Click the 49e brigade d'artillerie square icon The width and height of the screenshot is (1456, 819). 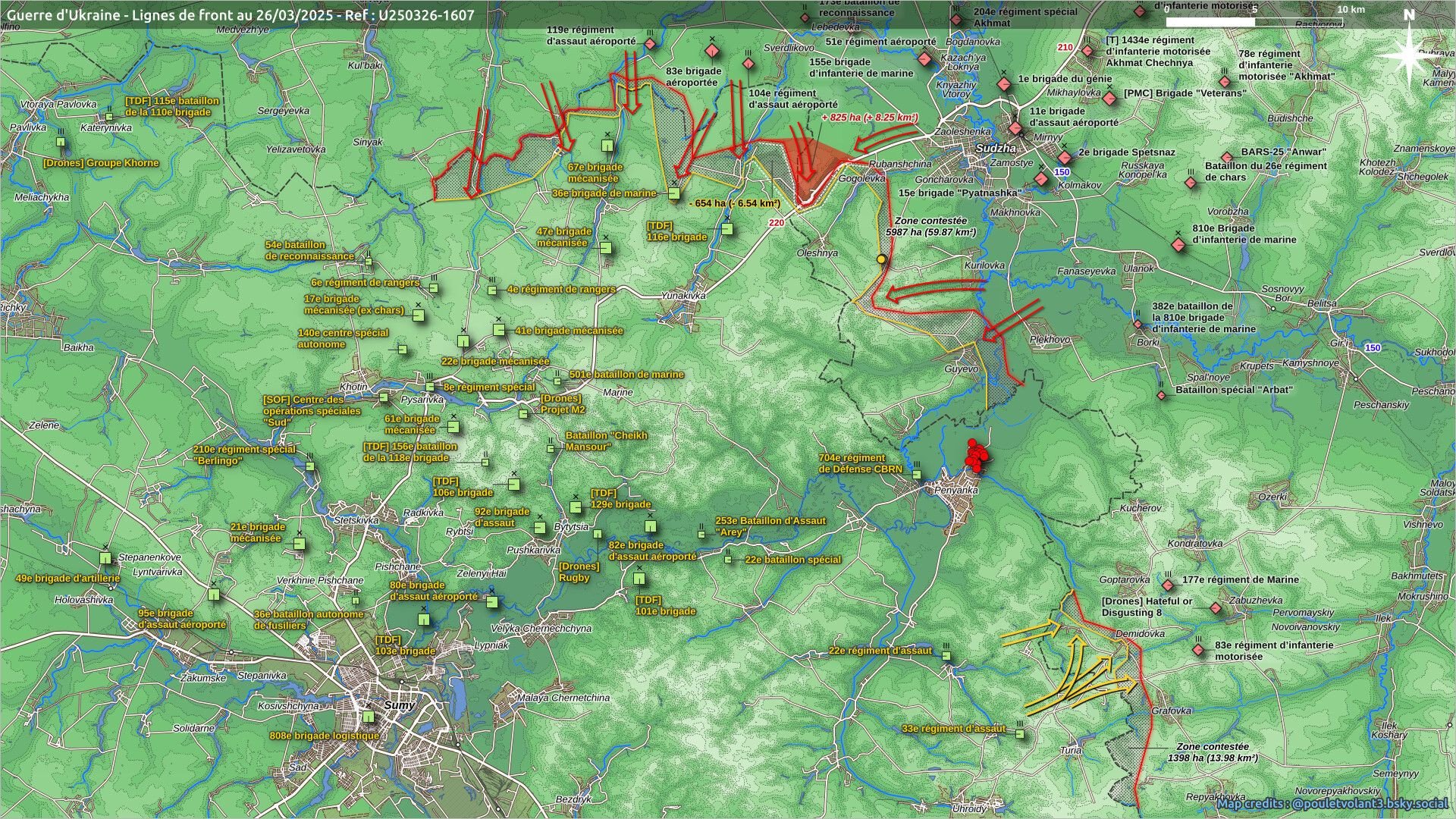tap(105, 558)
